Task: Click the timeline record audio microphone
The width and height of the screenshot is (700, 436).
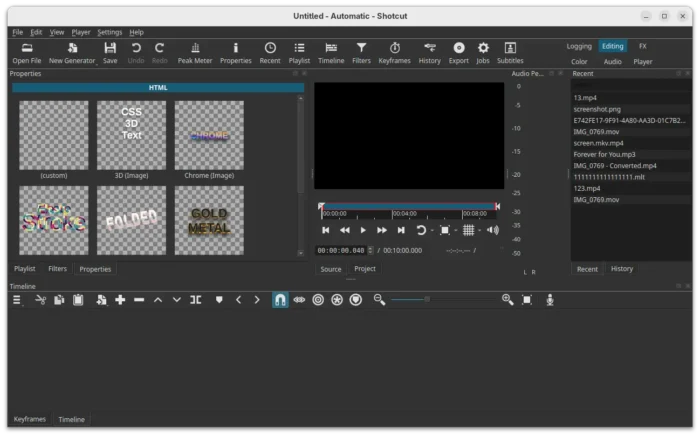Action: (550, 300)
